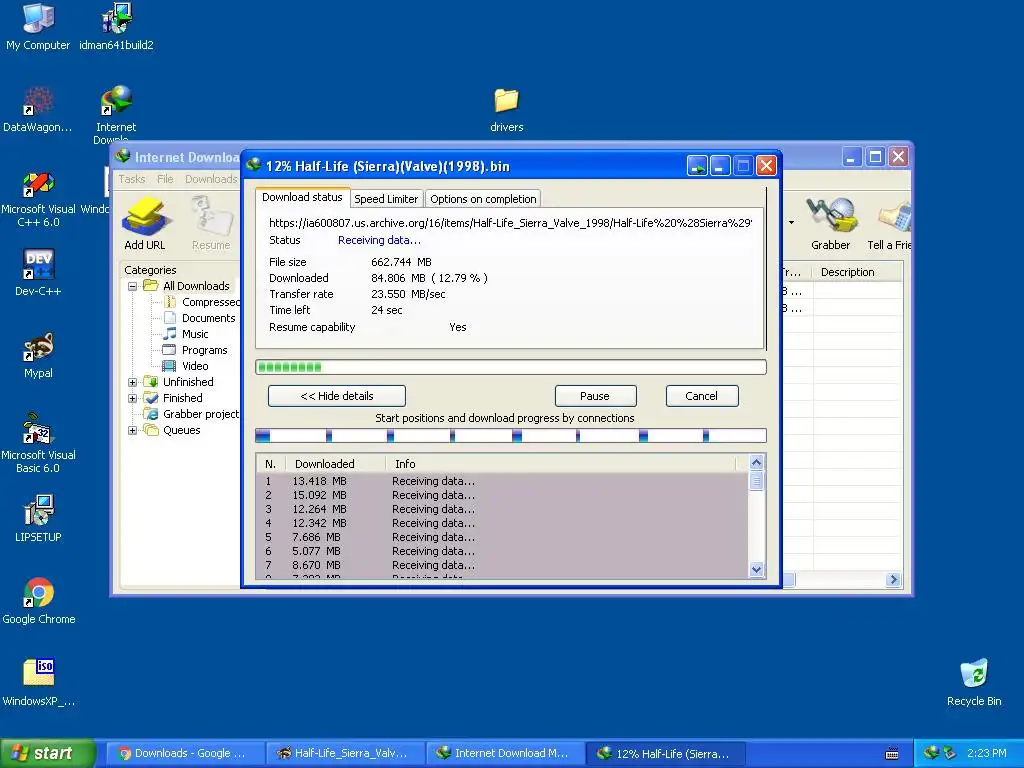Click connections list scroll down arrow
Viewport: 1024px width, 768px height.
pos(756,569)
